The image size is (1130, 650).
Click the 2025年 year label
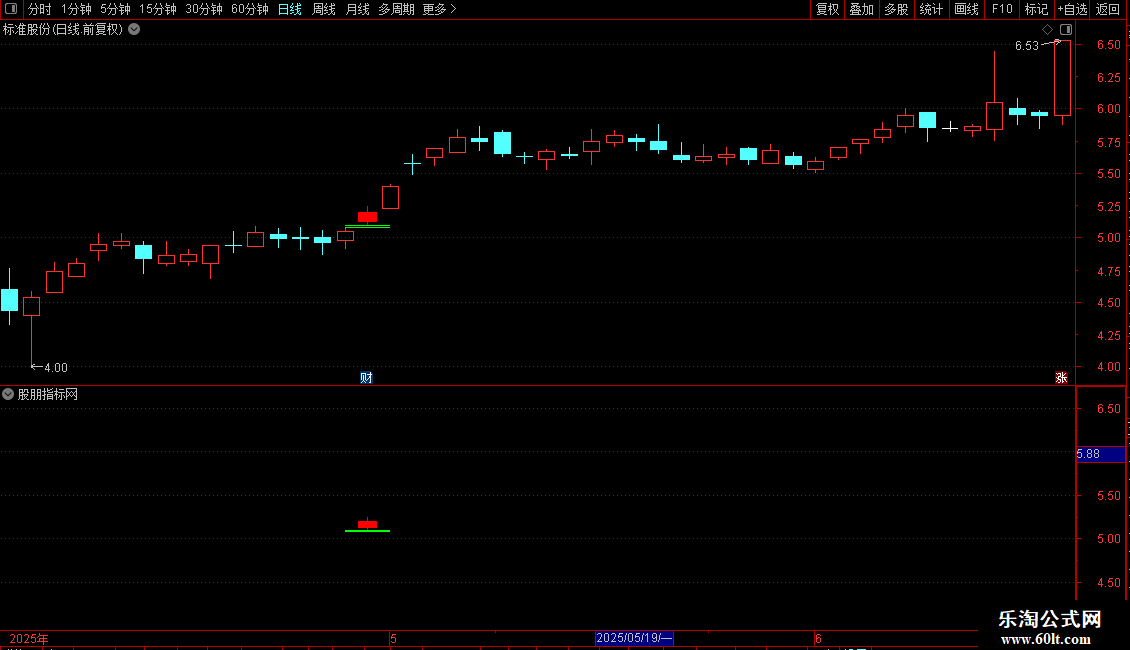pos(29,638)
